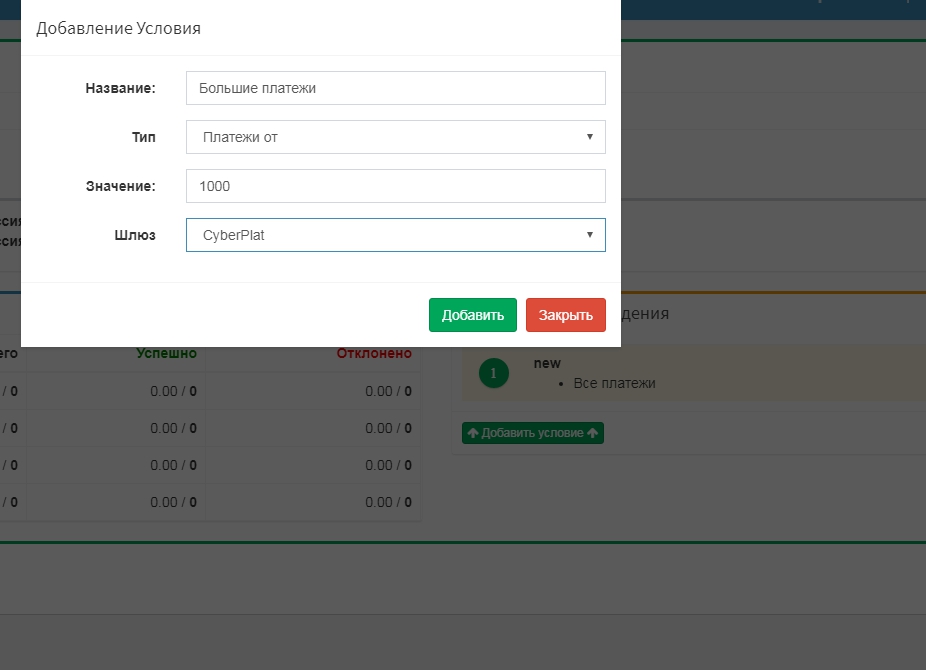Click the Успешно column header
The image size is (926, 670).
tap(166, 353)
